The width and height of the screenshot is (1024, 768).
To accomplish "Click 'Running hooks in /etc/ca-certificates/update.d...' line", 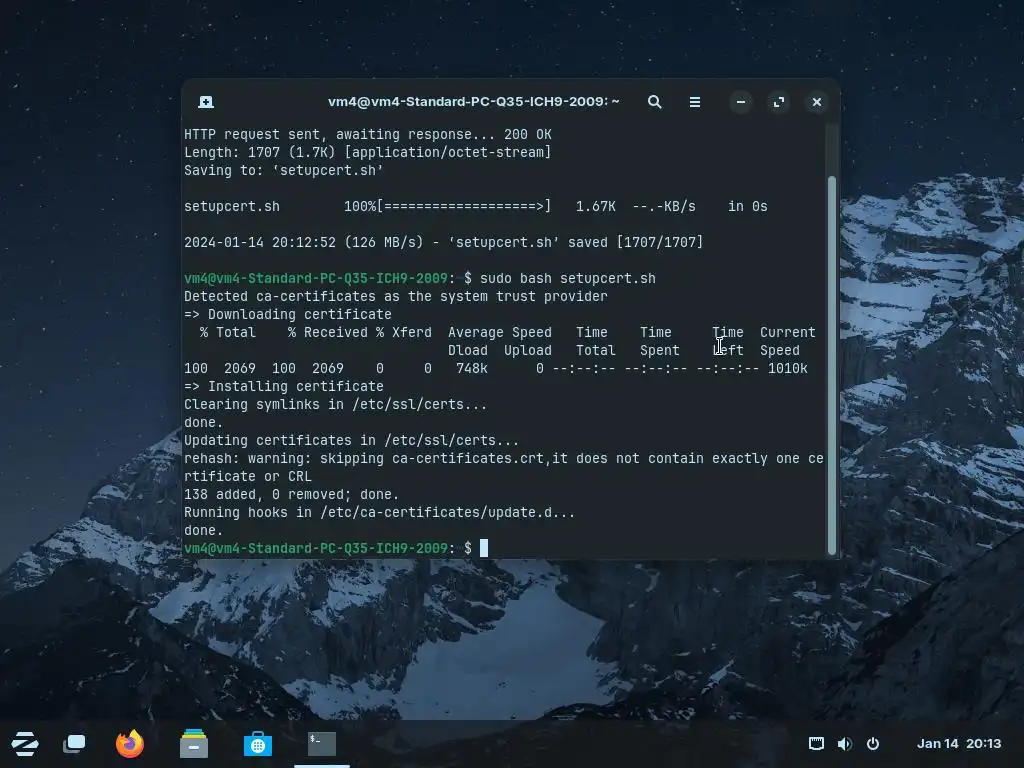I will click(379, 512).
